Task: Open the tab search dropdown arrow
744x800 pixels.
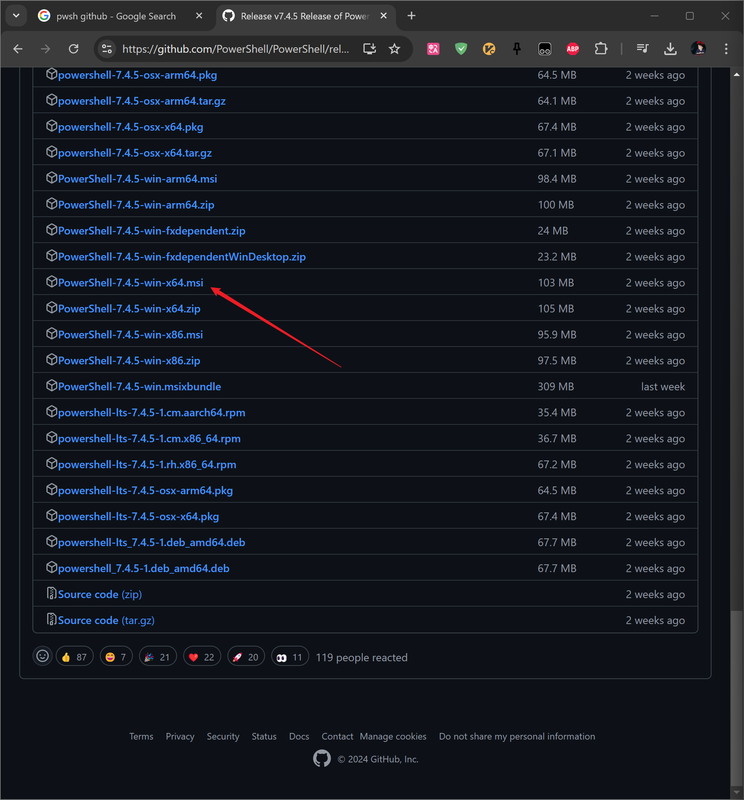Action: coord(16,16)
